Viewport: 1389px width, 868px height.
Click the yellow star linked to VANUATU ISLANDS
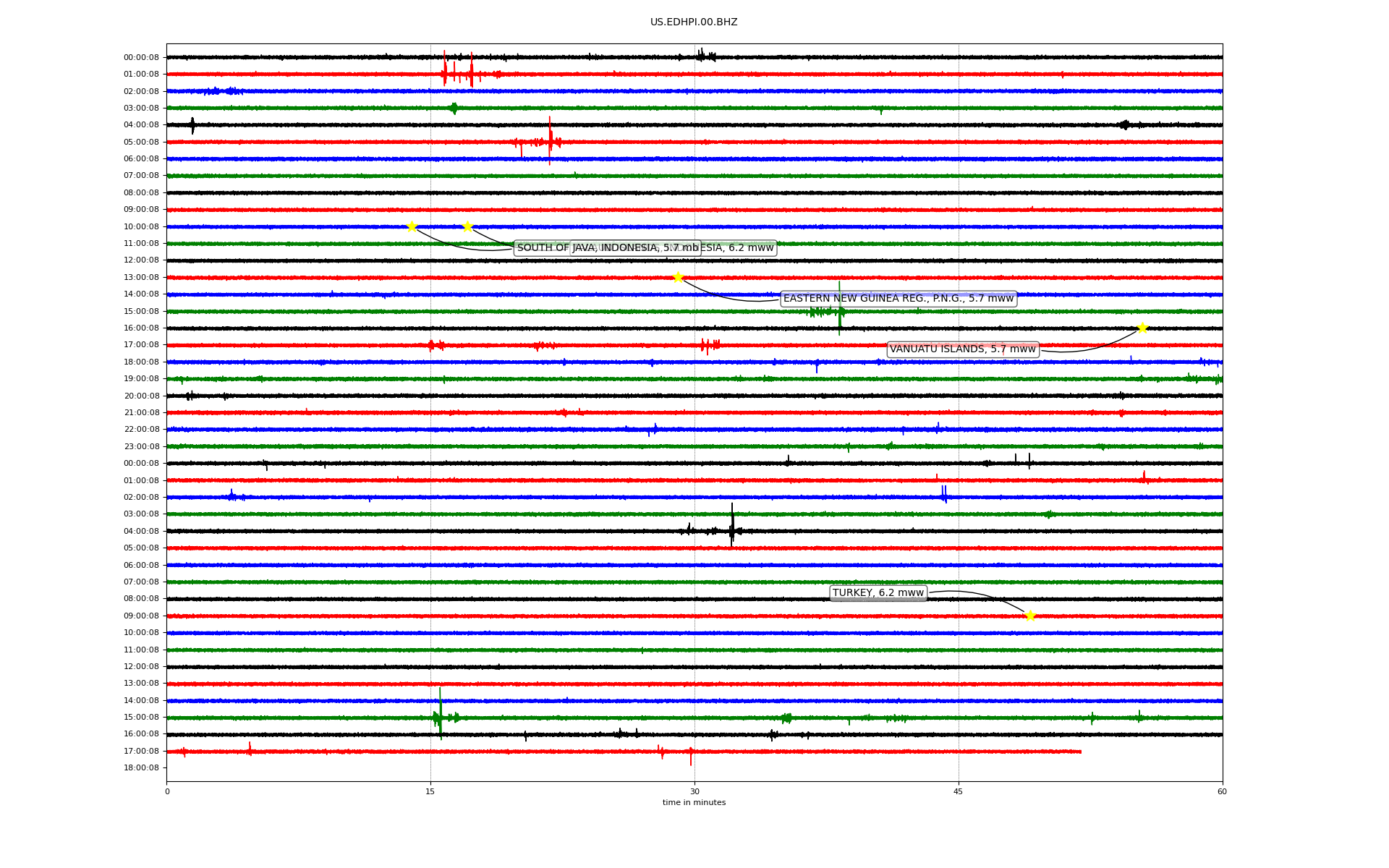(1142, 328)
